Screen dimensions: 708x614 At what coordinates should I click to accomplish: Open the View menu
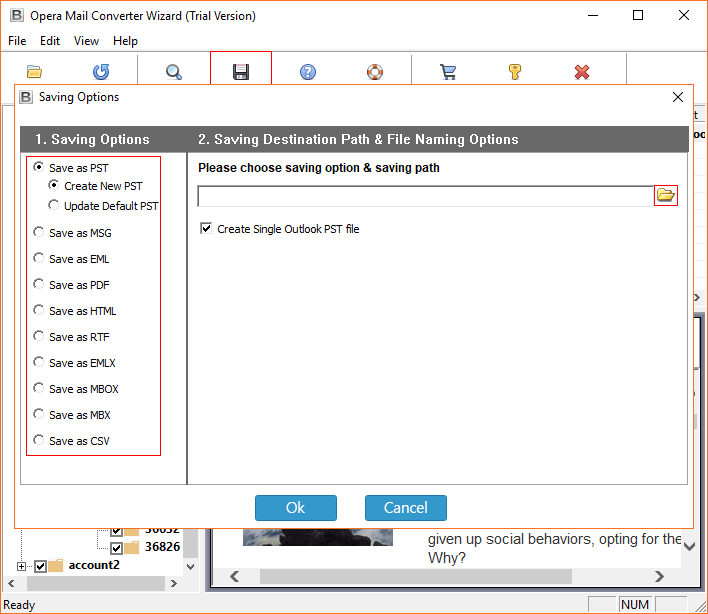click(x=86, y=41)
